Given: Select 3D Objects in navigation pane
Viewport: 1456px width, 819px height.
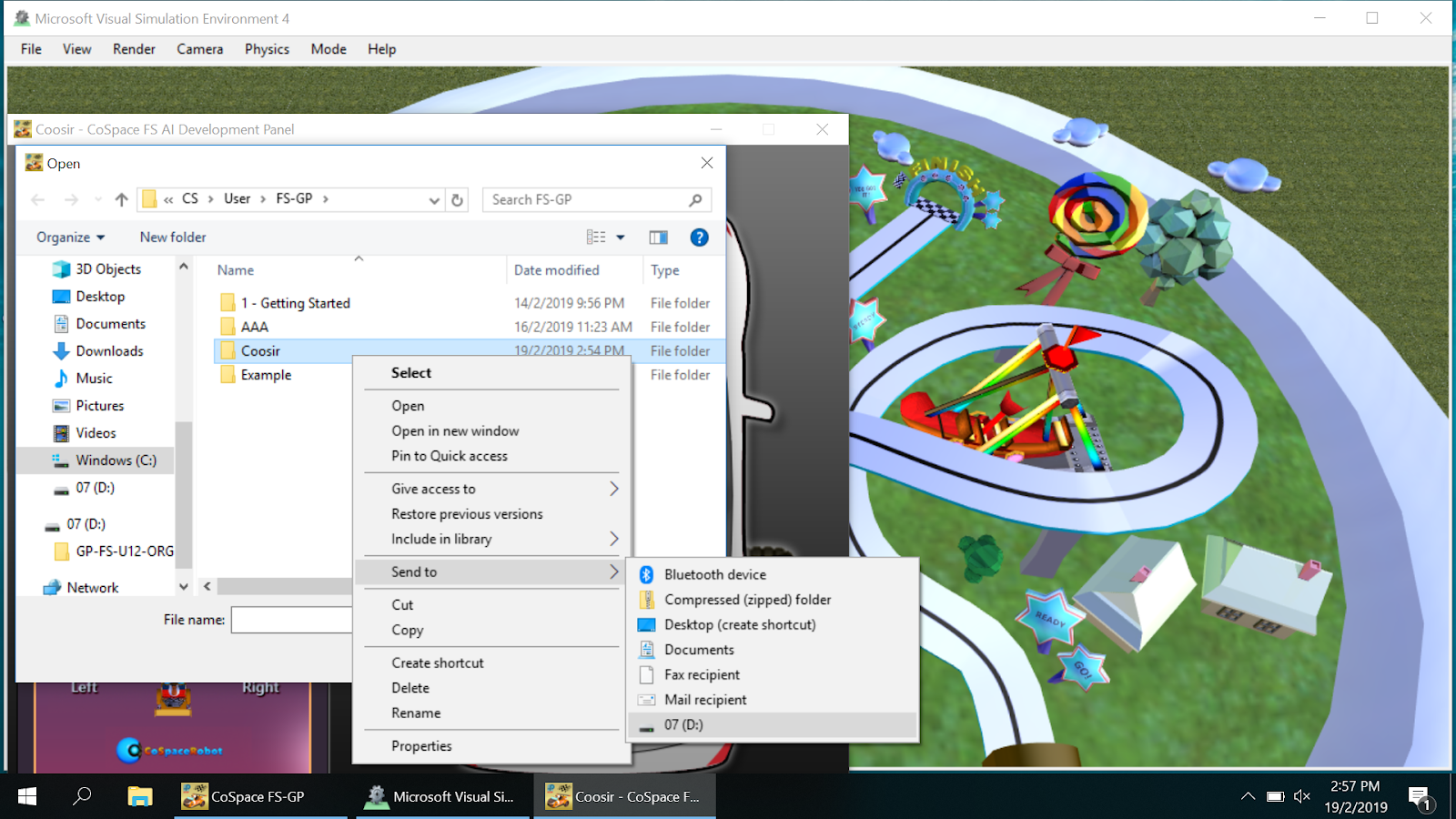Looking at the screenshot, I should coord(96,269).
